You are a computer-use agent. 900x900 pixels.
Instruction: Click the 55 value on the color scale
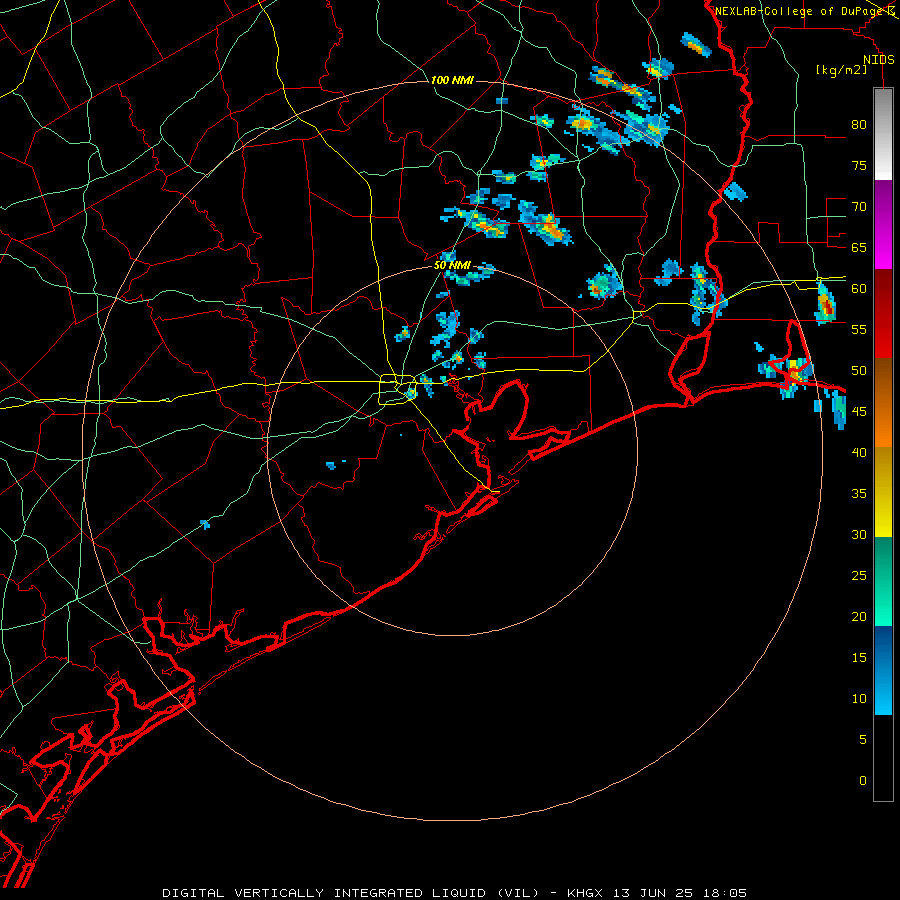[x=859, y=329]
